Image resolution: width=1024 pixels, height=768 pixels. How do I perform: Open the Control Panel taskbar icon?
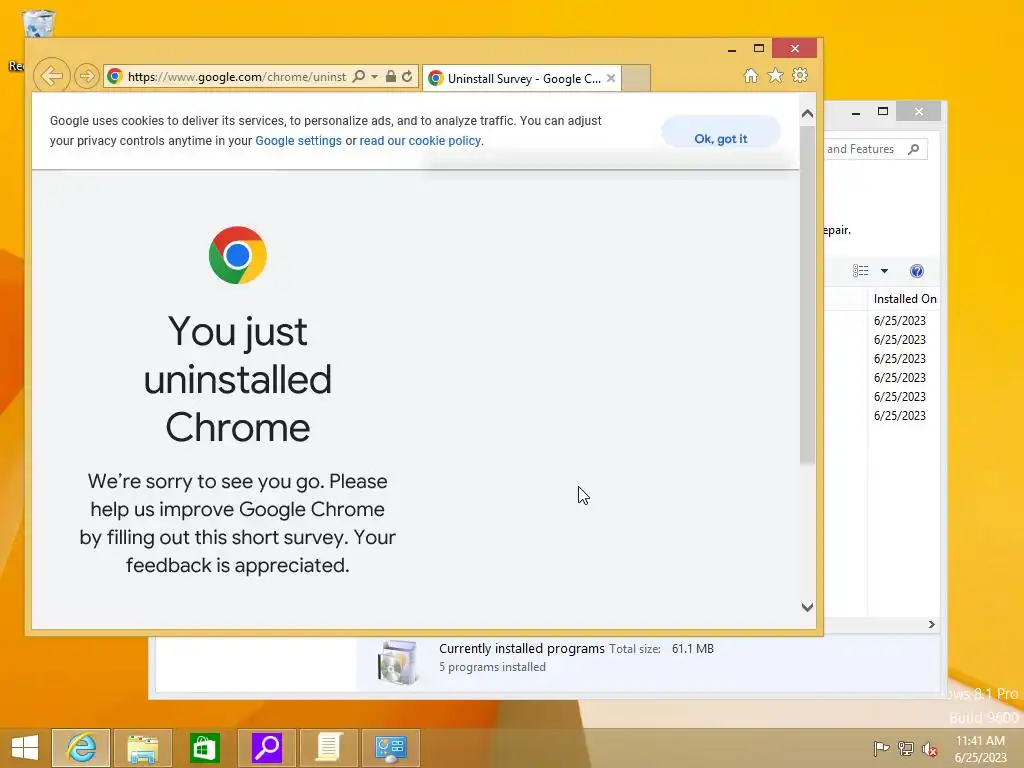point(391,747)
